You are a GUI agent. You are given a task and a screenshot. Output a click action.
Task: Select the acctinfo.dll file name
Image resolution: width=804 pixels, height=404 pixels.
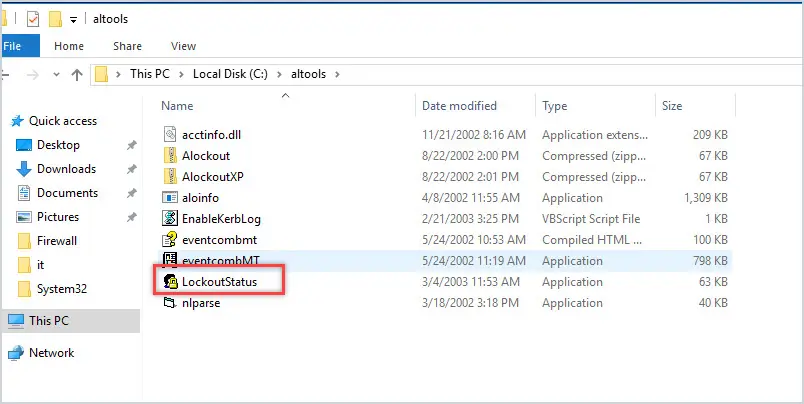pyautogui.click(x=211, y=135)
